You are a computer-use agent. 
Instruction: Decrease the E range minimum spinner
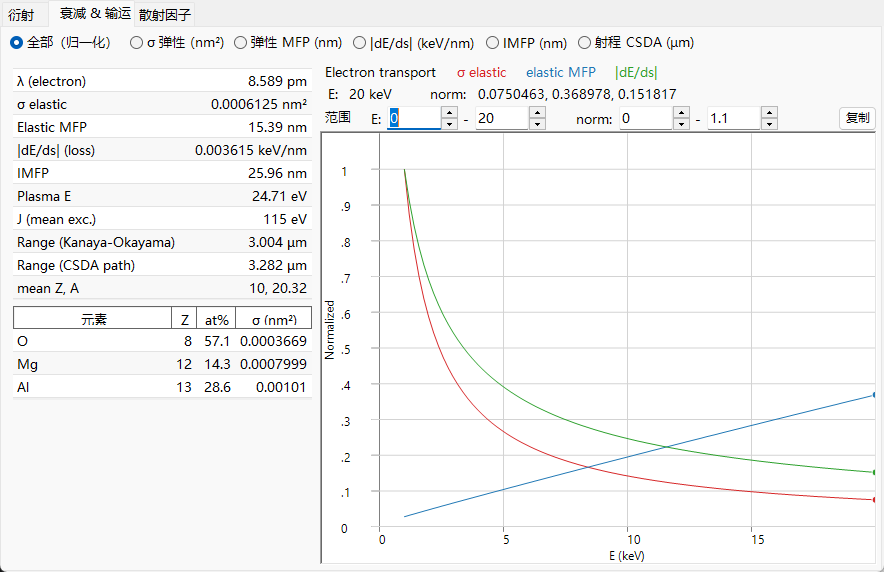(x=449, y=124)
